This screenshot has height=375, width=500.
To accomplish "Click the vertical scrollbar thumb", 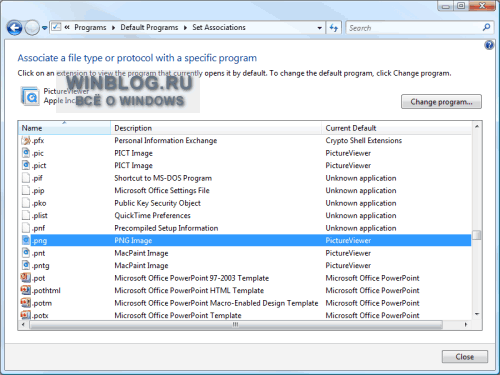I will pyautogui.click(x=477, y=235).
